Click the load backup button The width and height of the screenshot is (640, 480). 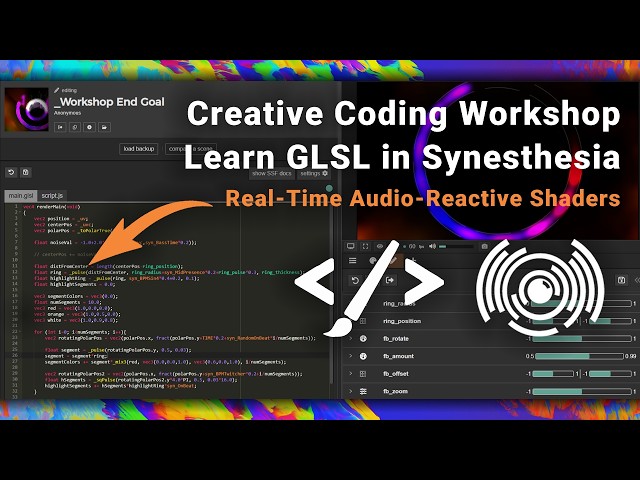(138, 149)
